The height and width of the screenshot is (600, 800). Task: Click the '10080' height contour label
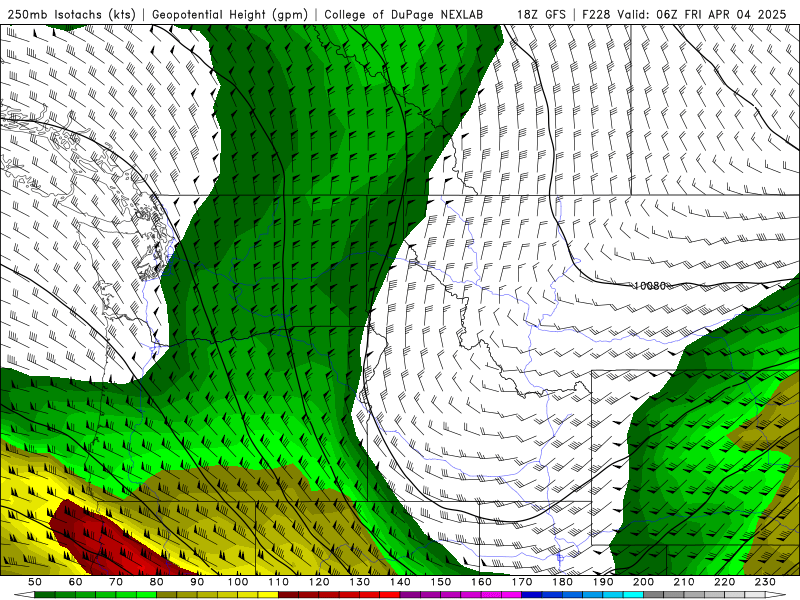click(650, 286)
